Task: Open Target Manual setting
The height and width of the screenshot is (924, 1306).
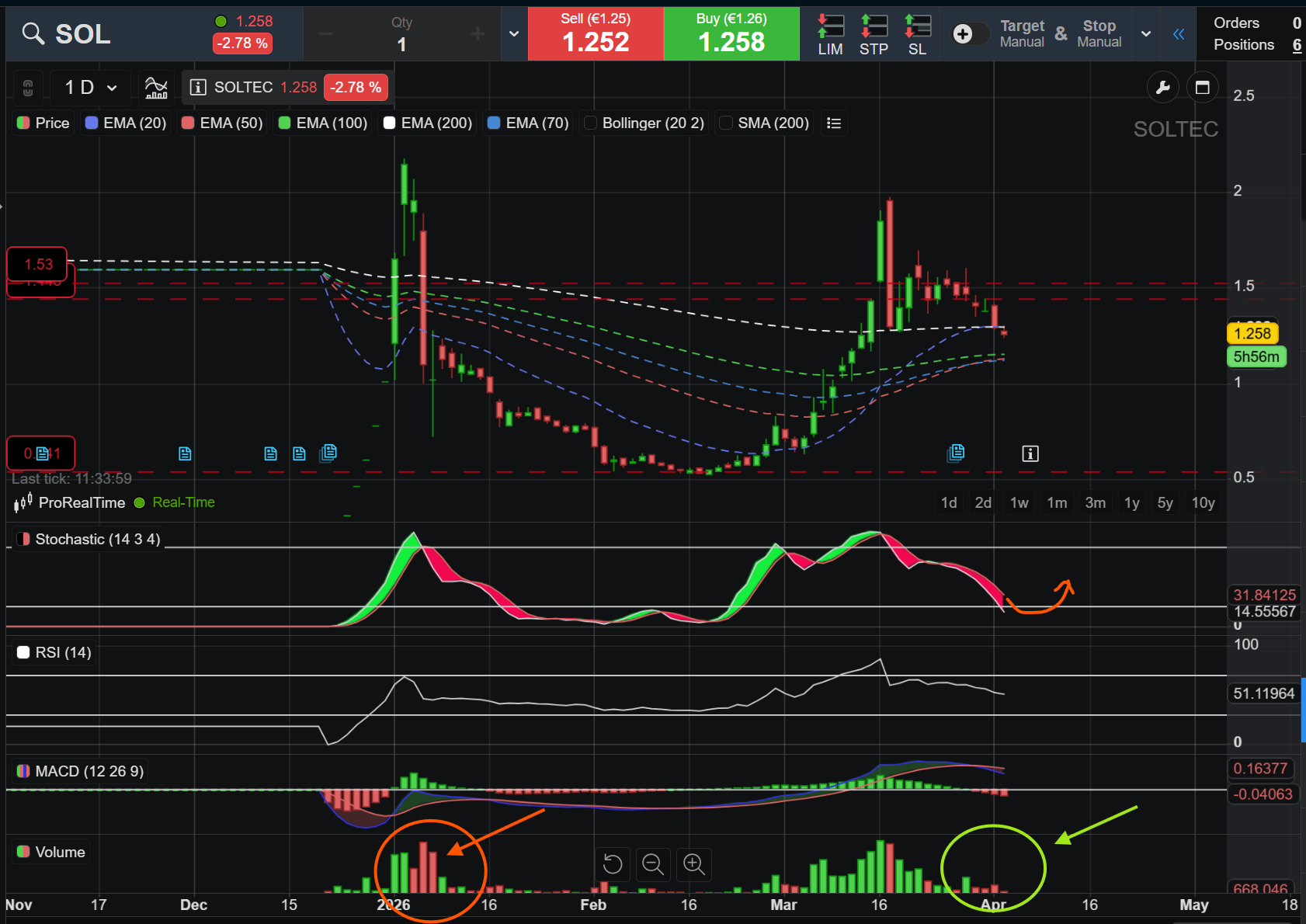Action: [1022, 34]
